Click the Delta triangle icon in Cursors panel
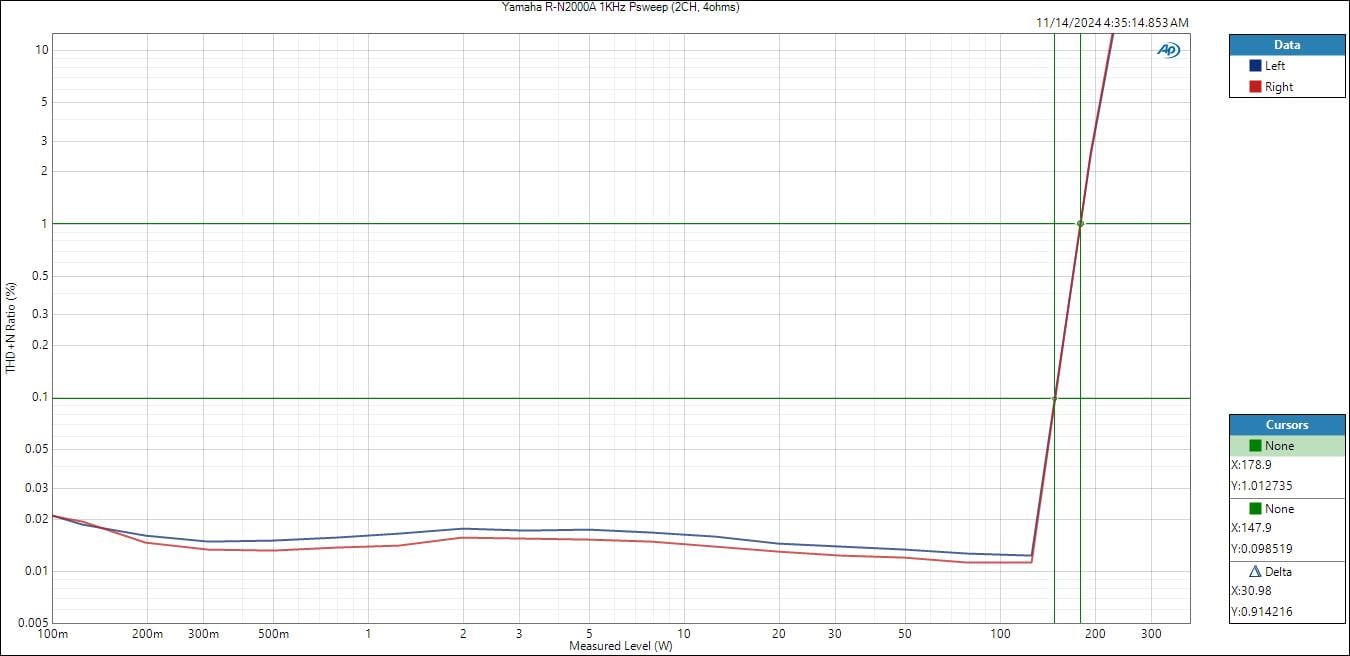The image size is (1350, 656). tap(1255, 572)
